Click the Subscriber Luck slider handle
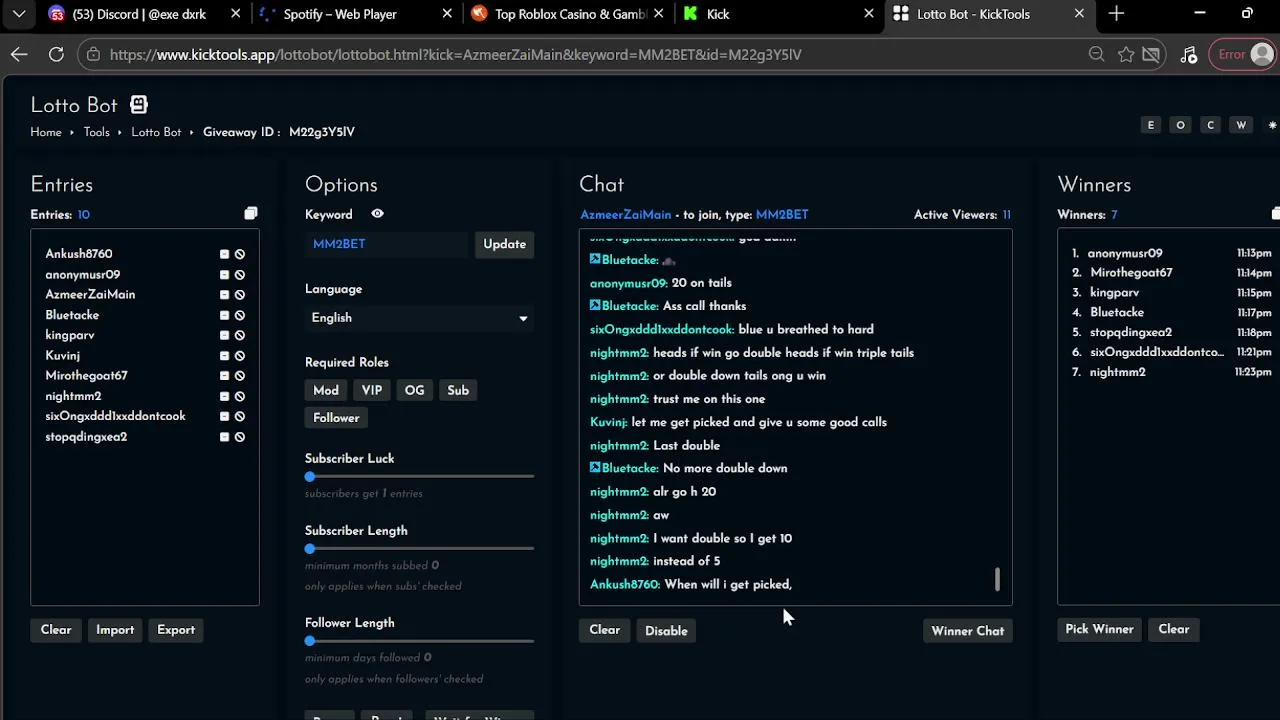Screen dimensions: 1280x720 click(x=310, y=477)
